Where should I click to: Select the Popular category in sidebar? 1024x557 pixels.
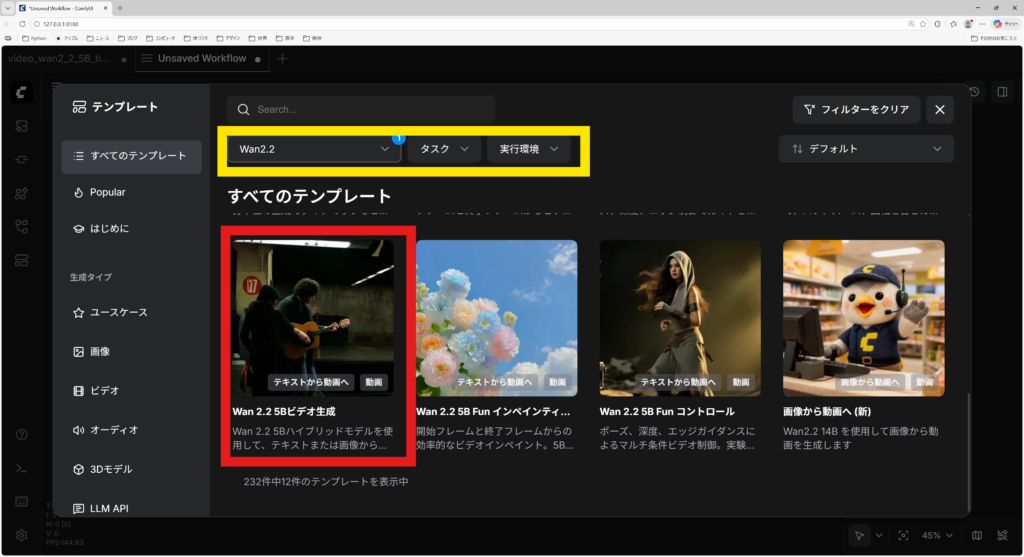click(x=108, y=192)
